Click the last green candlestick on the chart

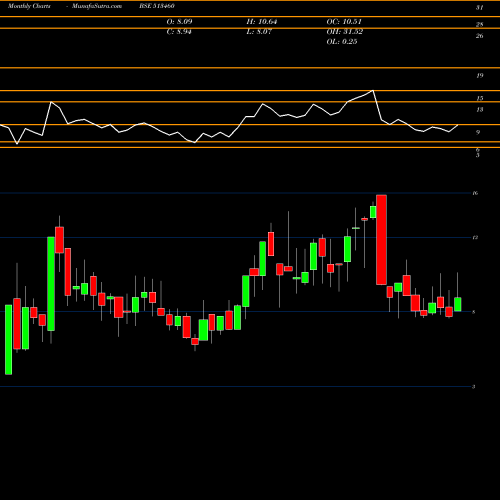(x=458, y=304)
